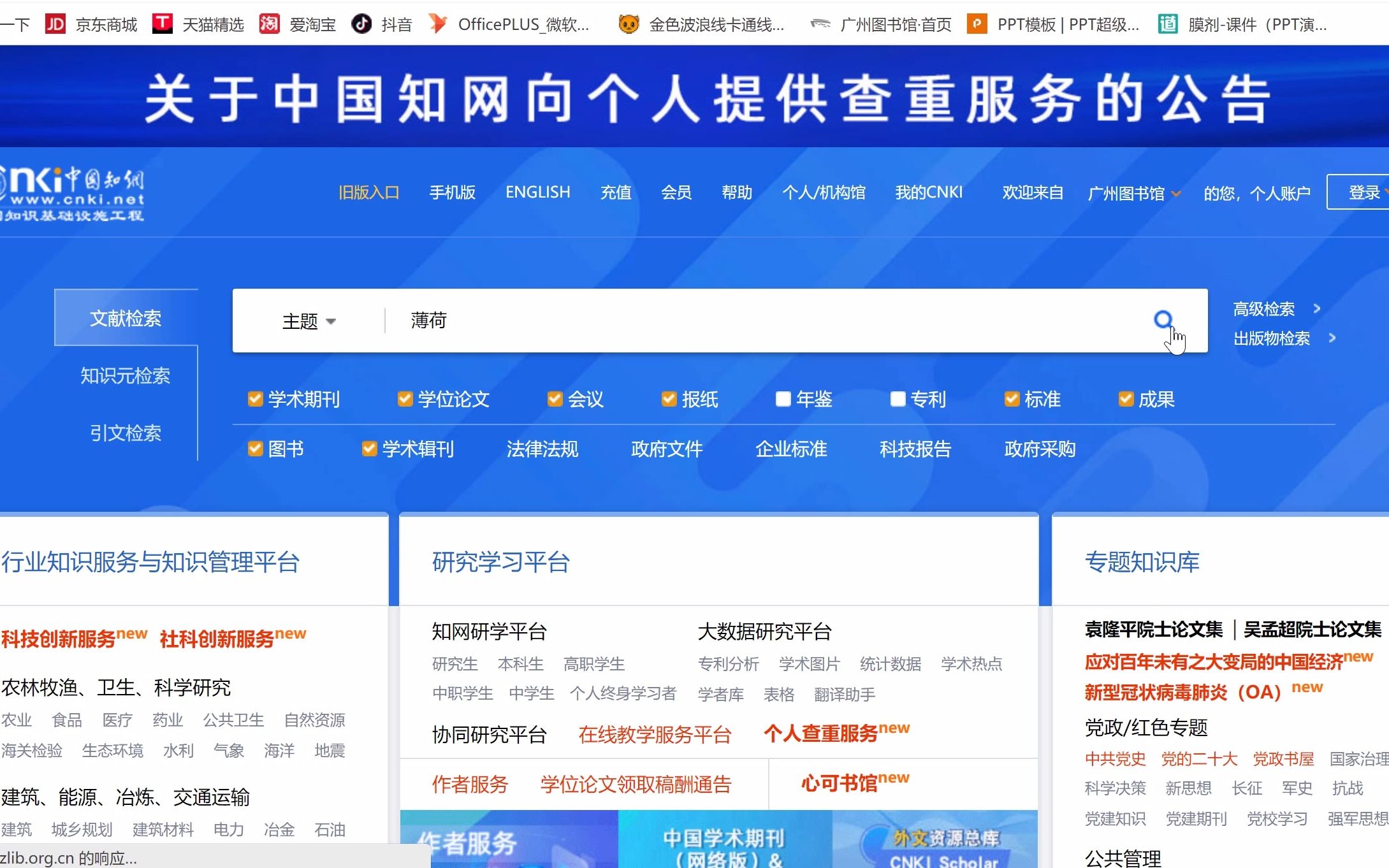Open the 大数据研究平台 link

point(765,632)
